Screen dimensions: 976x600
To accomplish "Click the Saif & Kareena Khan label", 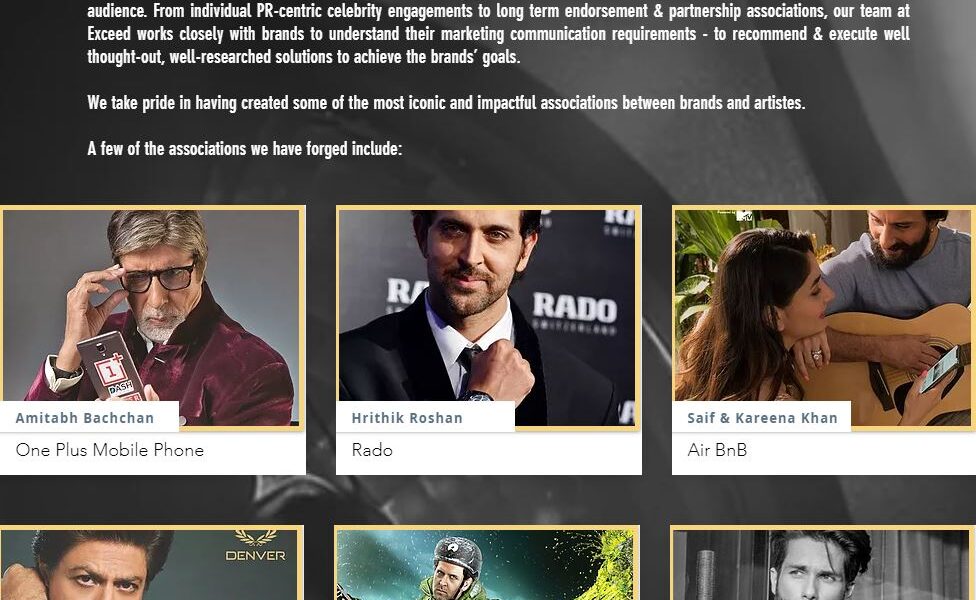I will pos(762,418).
